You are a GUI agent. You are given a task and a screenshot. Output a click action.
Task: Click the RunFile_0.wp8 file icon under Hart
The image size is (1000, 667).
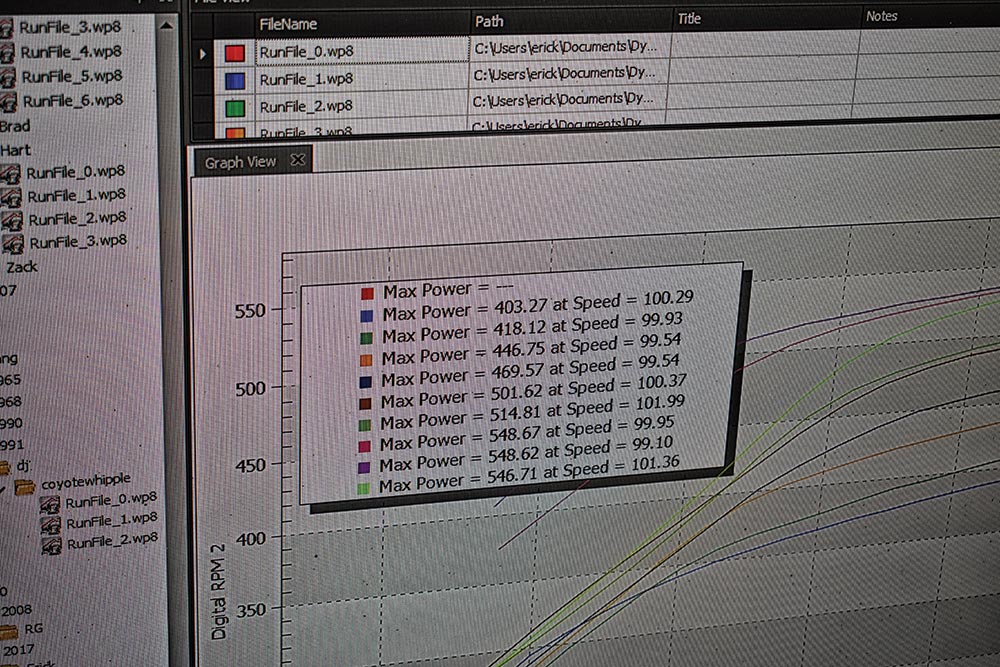tap(11, 174)
